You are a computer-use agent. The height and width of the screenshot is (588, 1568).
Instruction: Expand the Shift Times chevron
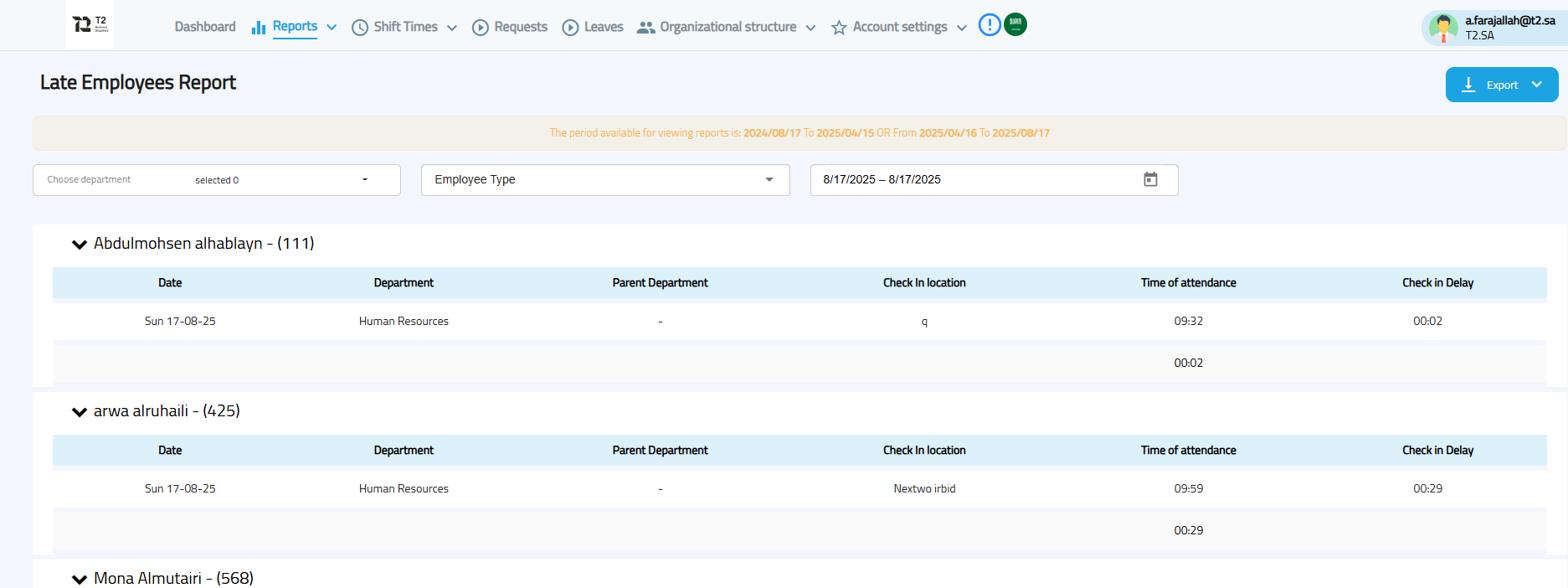[x=452, y=28]
